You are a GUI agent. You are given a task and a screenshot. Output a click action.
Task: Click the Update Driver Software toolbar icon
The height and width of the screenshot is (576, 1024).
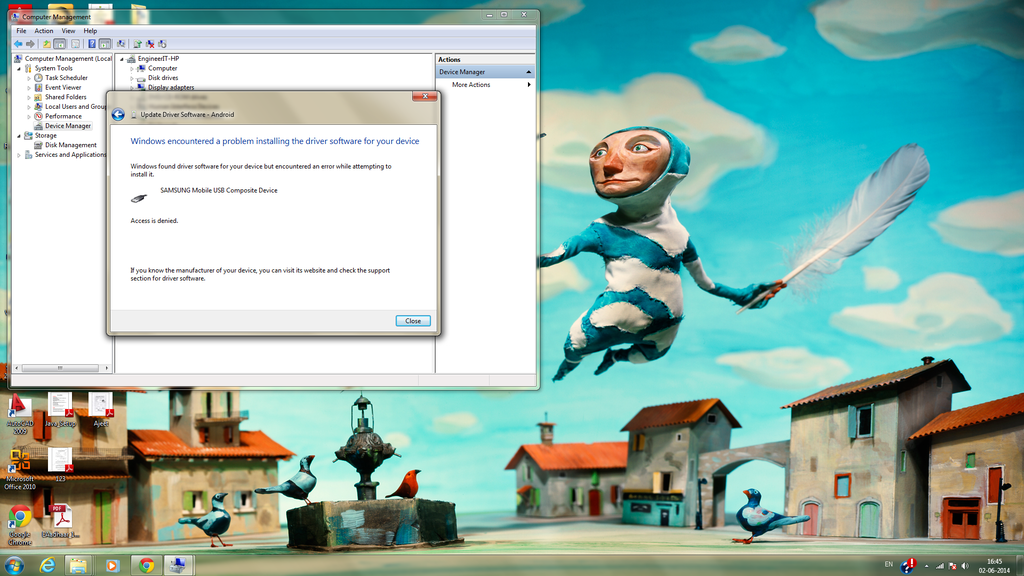137,44
